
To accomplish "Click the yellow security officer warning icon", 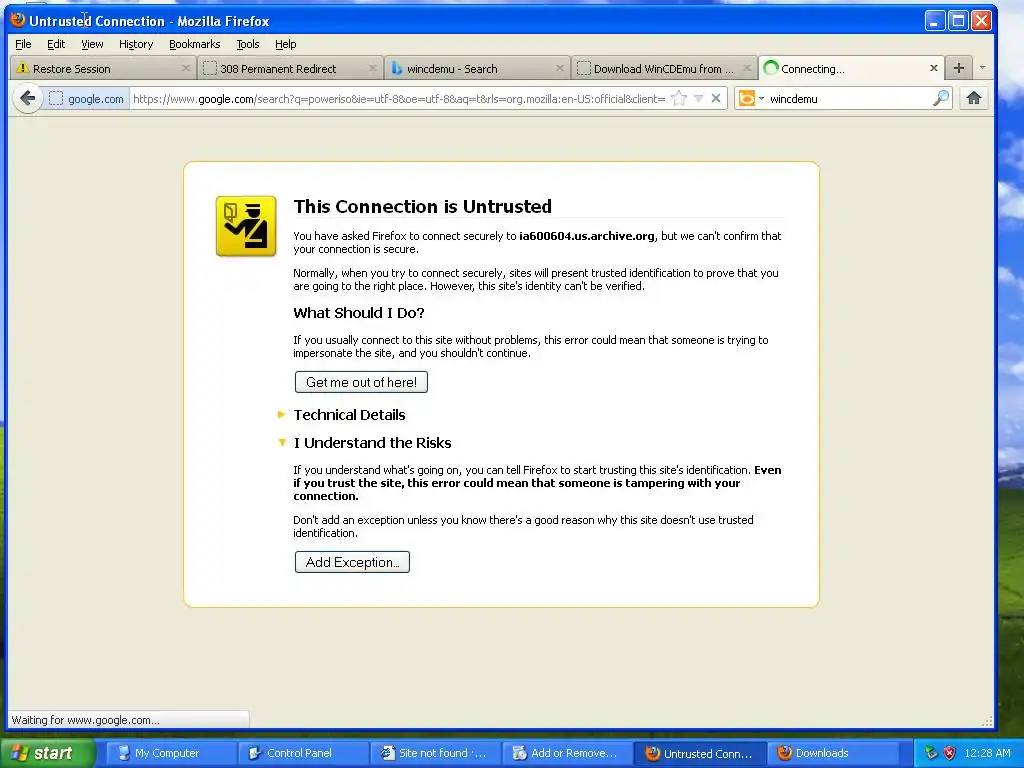I will tap(246, 226).
